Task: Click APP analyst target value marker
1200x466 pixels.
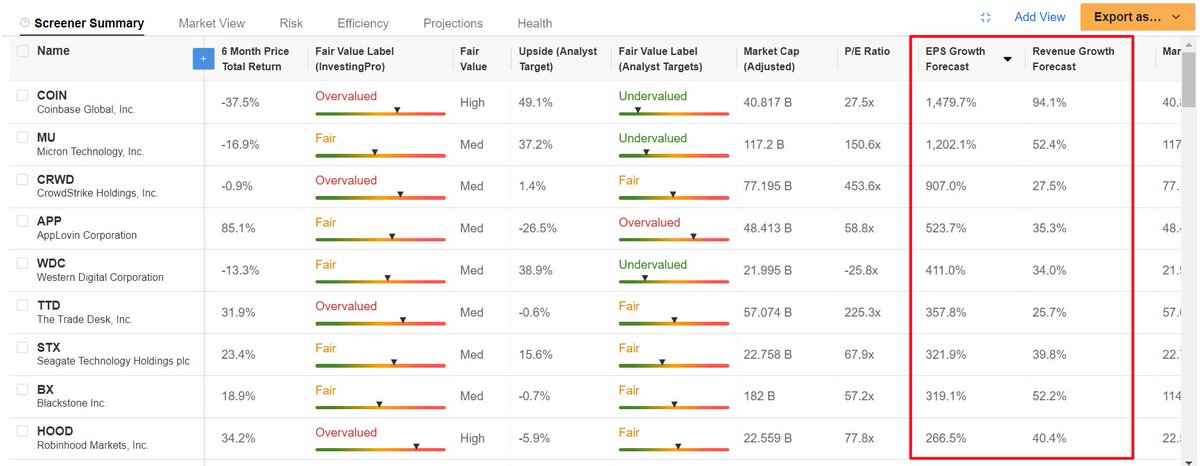Action: click(694, 235)
